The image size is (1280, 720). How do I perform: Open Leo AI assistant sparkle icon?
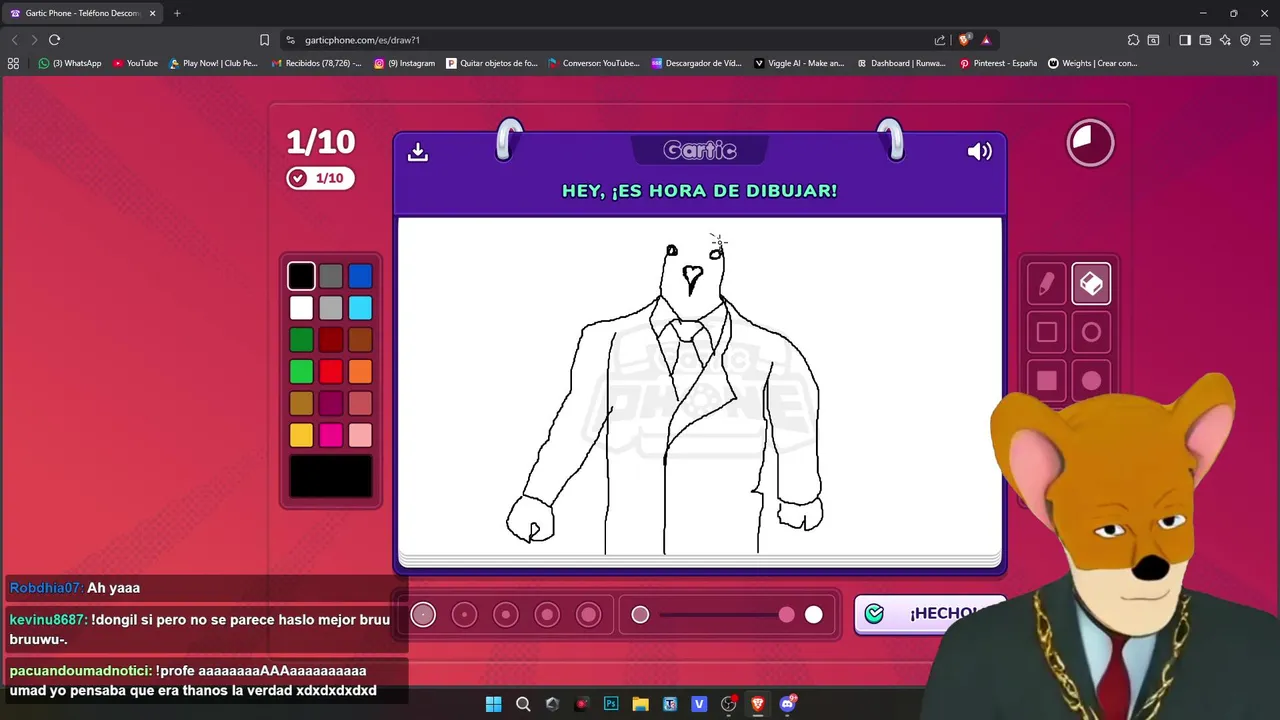[1225, 40]
